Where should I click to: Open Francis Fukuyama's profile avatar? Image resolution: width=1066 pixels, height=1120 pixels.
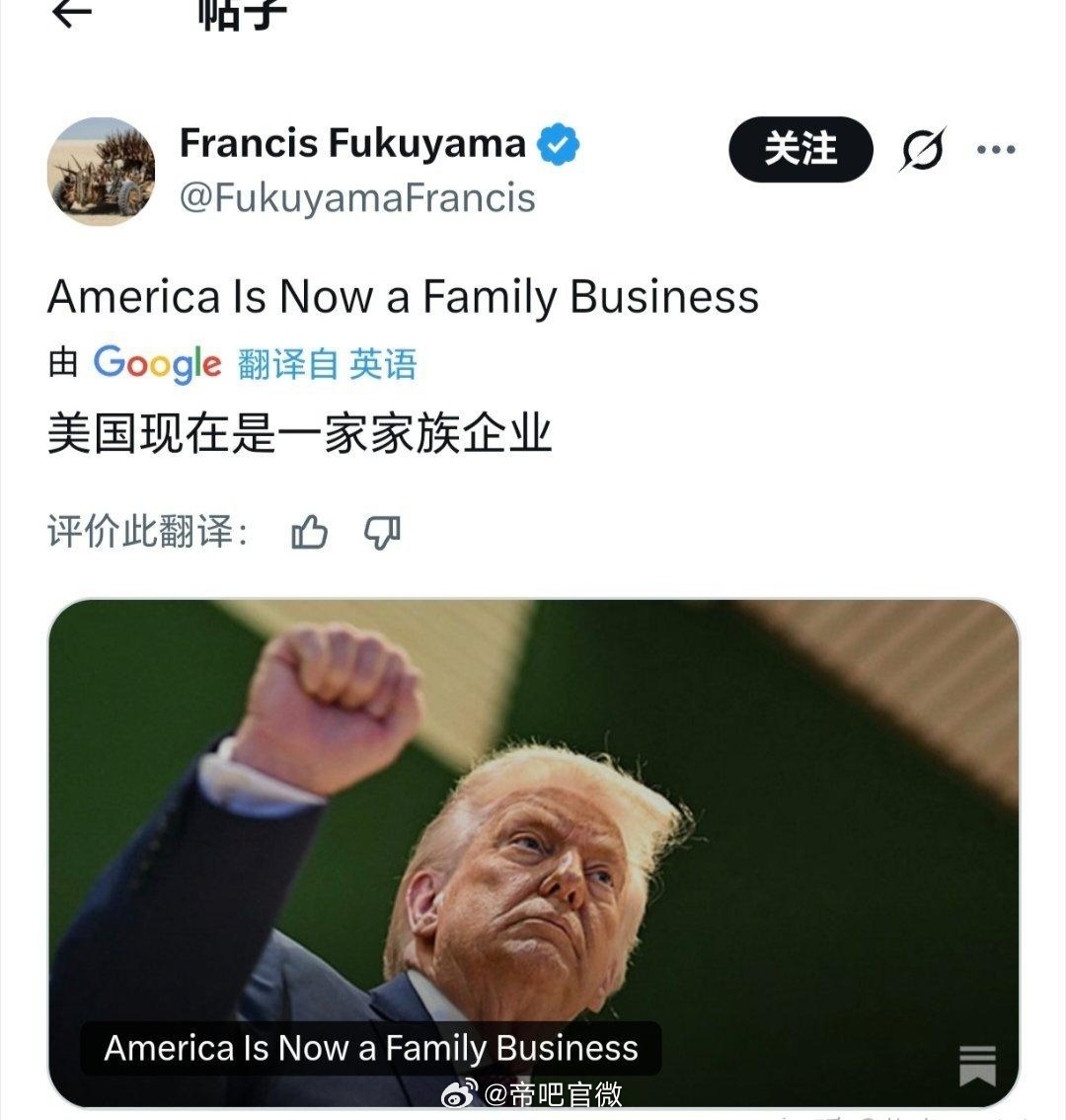pyautogui.click(x=102, y=172)
